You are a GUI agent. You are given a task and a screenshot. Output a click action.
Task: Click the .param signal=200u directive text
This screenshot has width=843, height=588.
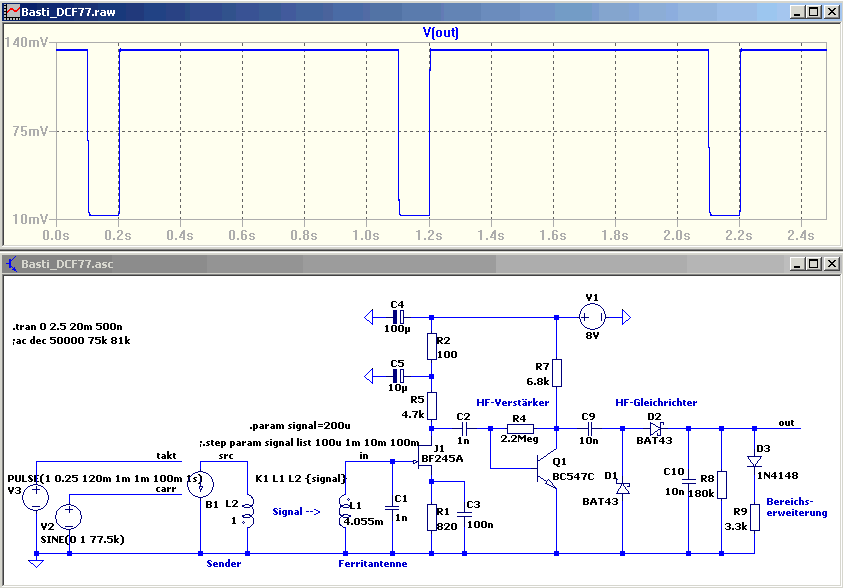300,426
